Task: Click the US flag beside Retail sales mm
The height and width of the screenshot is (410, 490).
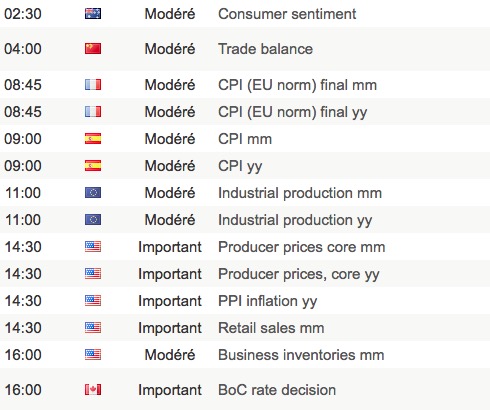Action: click(x=93, y=328)
